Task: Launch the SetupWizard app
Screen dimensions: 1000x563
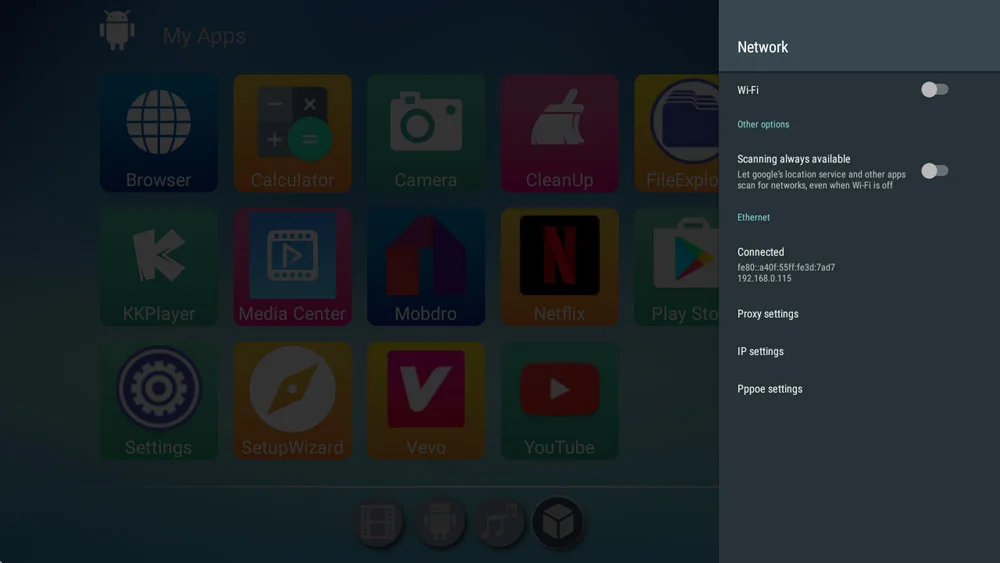Action: [x=292, y=400]
